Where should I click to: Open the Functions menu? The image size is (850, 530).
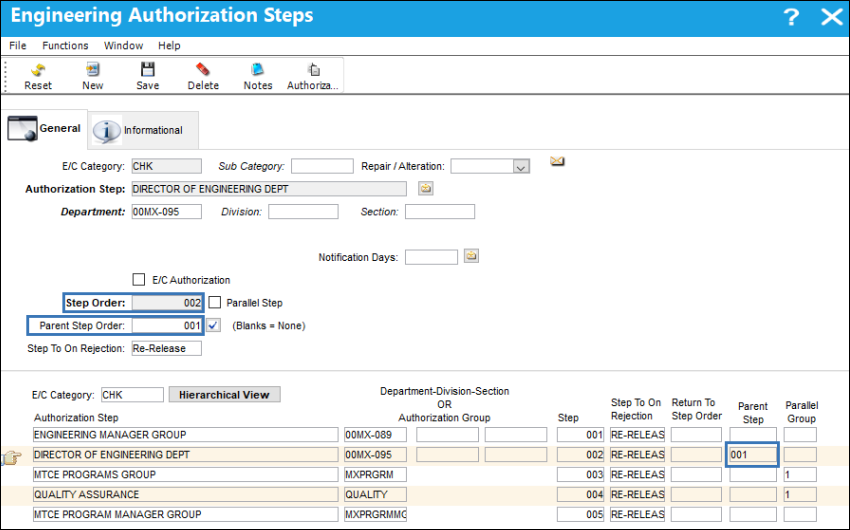pyautogui.click(x=65, y=46)
